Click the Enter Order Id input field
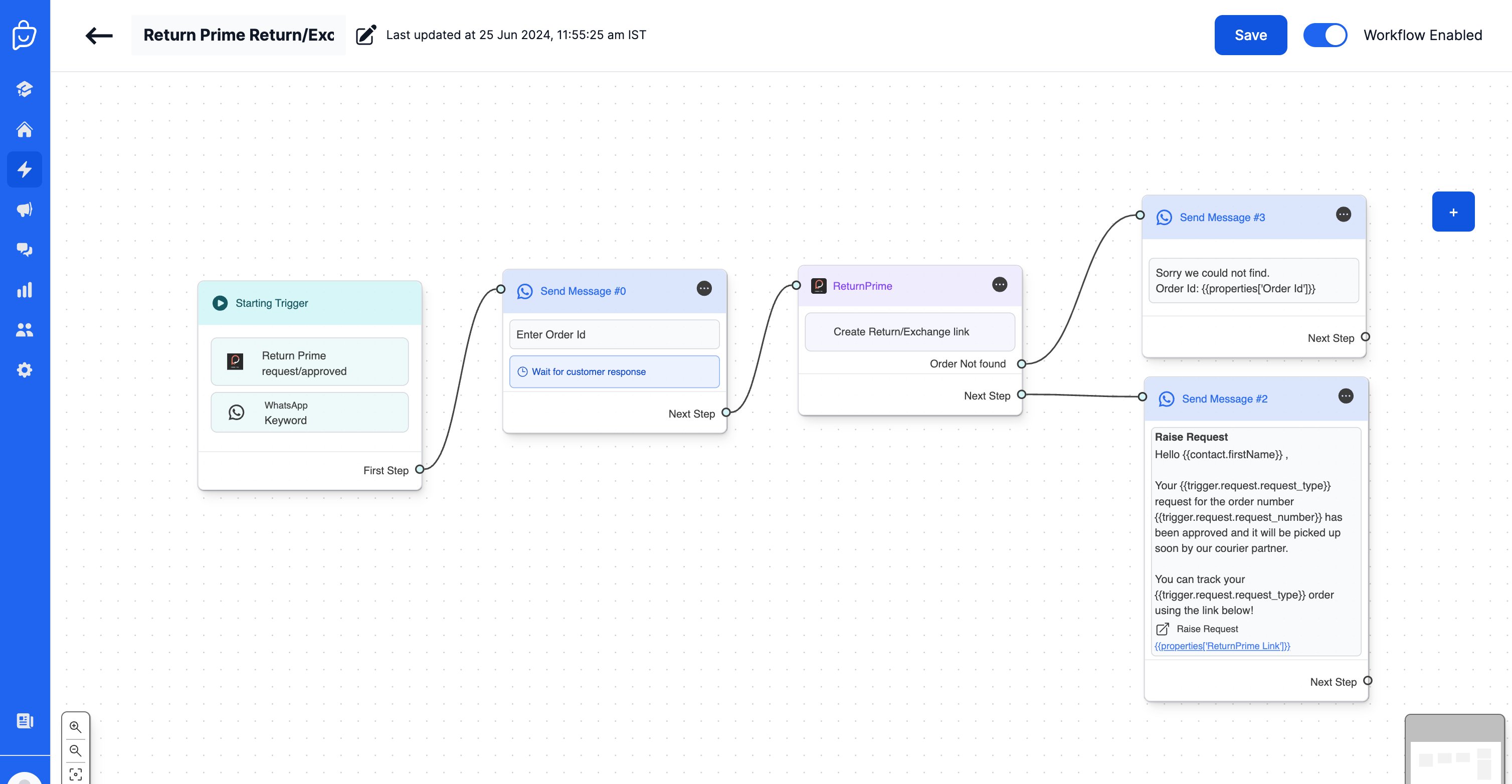 coord(615,334)
